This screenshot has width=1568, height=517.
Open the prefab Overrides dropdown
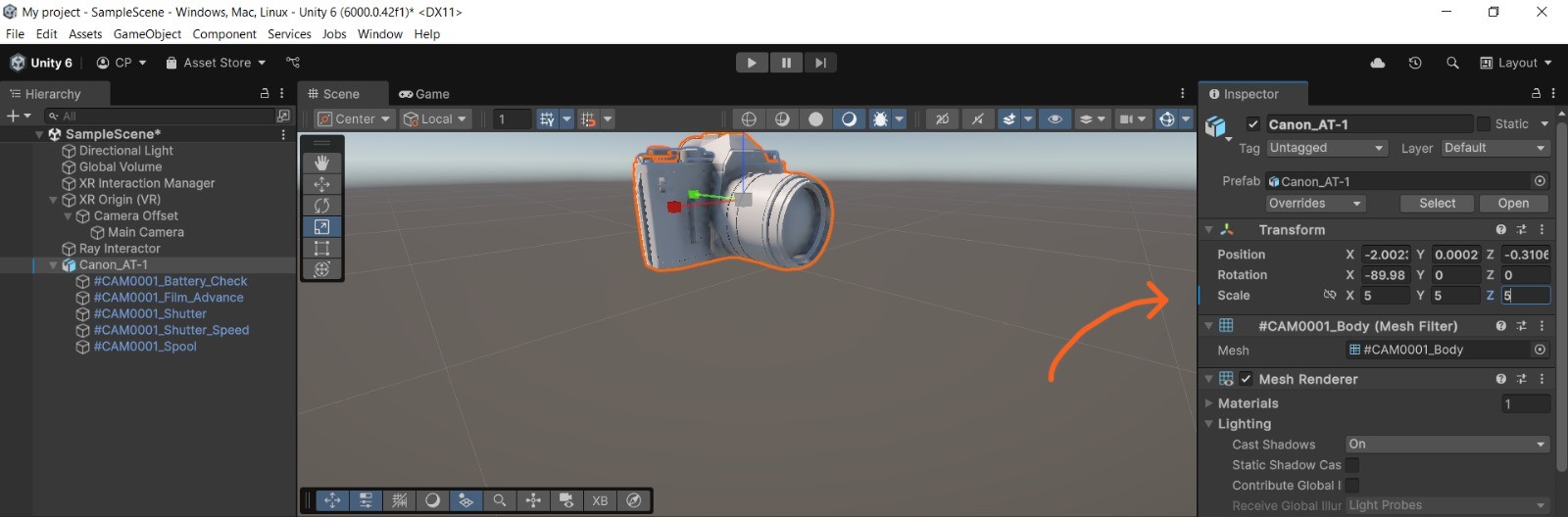pyautogui.click(x=1316, y=204)
